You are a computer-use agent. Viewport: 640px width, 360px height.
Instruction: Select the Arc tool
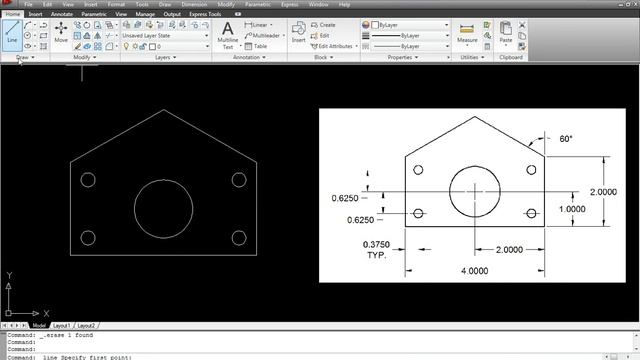click(x=27, y=25)
